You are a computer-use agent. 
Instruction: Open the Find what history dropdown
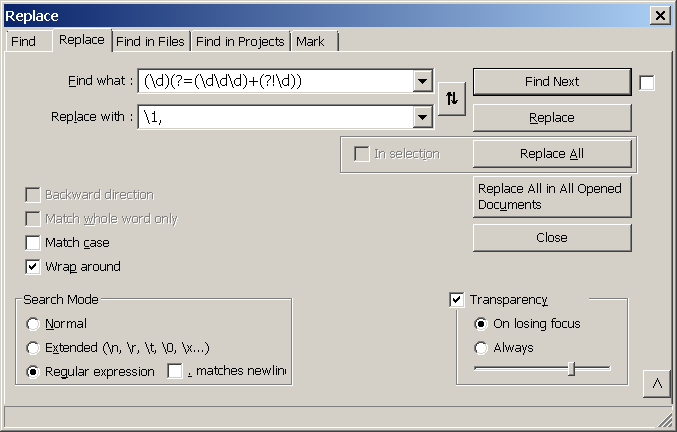point(422,81)
